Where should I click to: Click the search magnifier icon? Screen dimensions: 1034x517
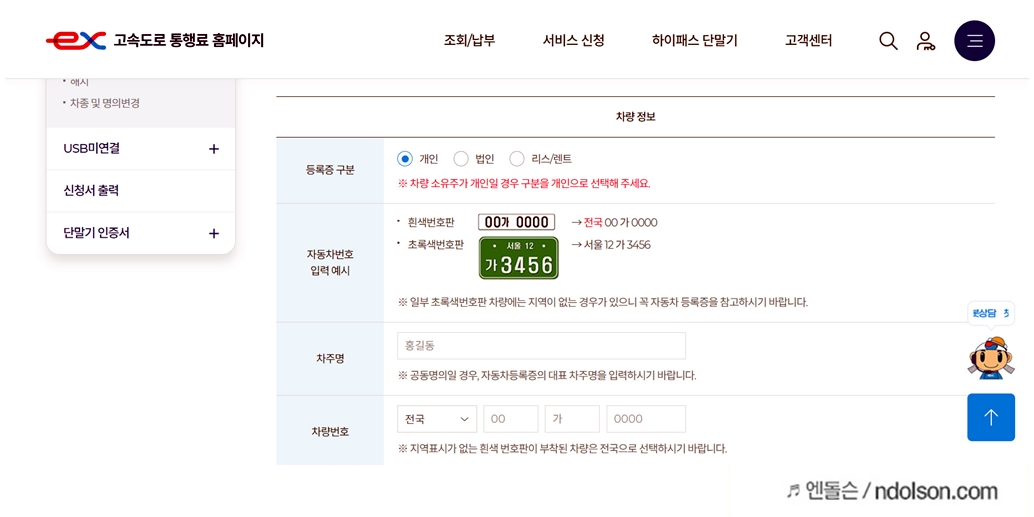coord(888,41)
